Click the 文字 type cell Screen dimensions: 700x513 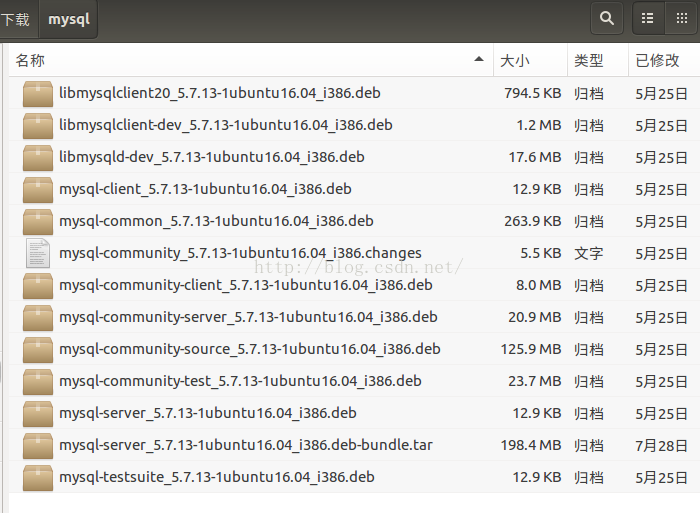[589, 254]
